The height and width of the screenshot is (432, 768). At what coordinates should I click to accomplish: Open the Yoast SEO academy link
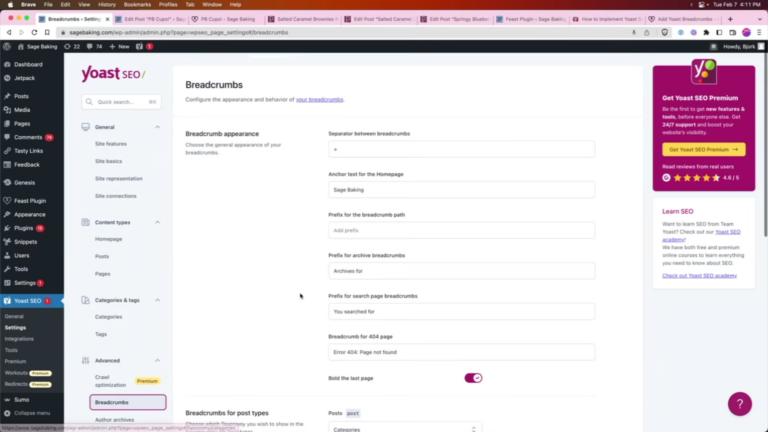701,236
